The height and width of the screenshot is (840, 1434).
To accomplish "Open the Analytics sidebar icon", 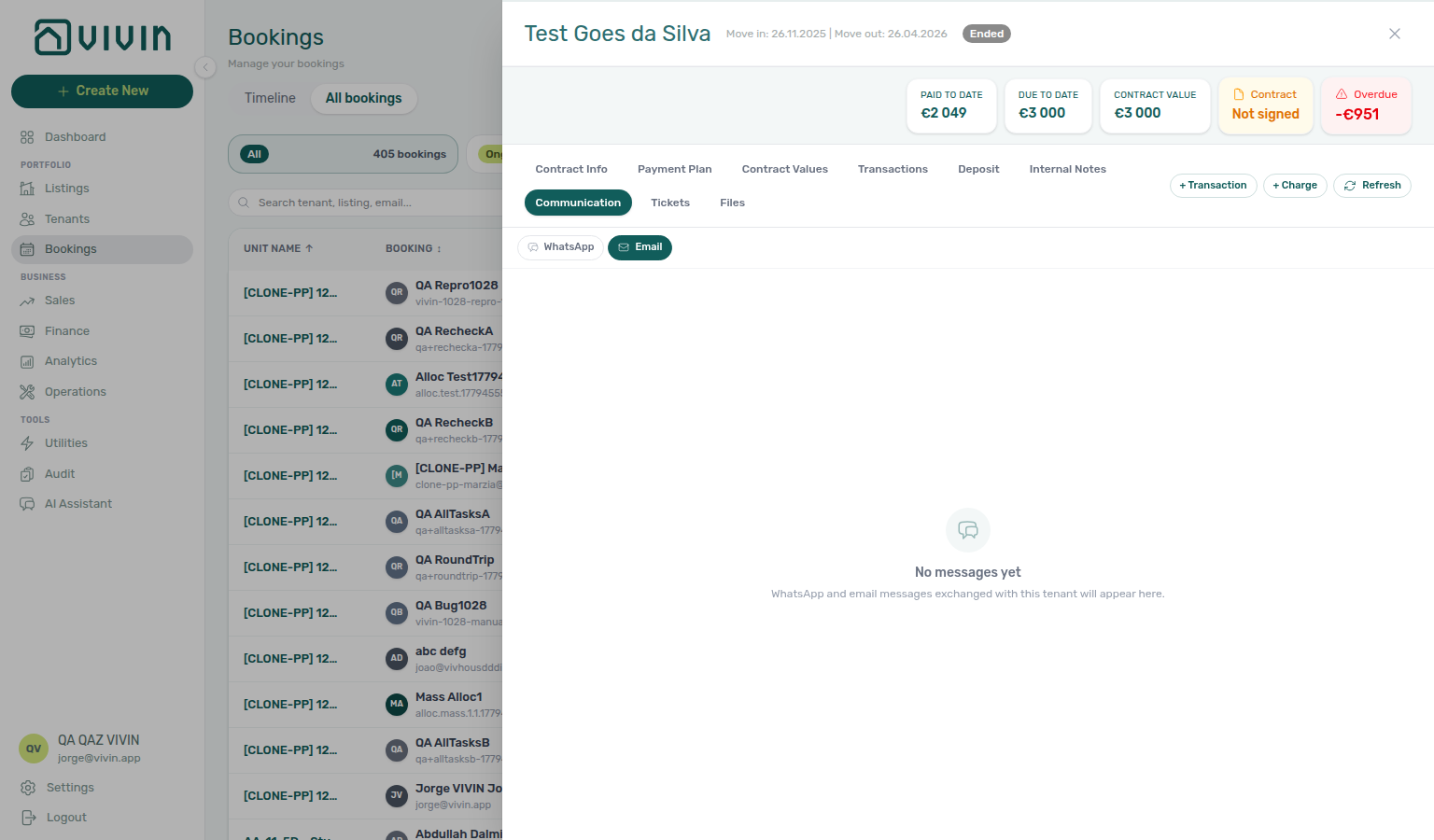I will point(27,361).
